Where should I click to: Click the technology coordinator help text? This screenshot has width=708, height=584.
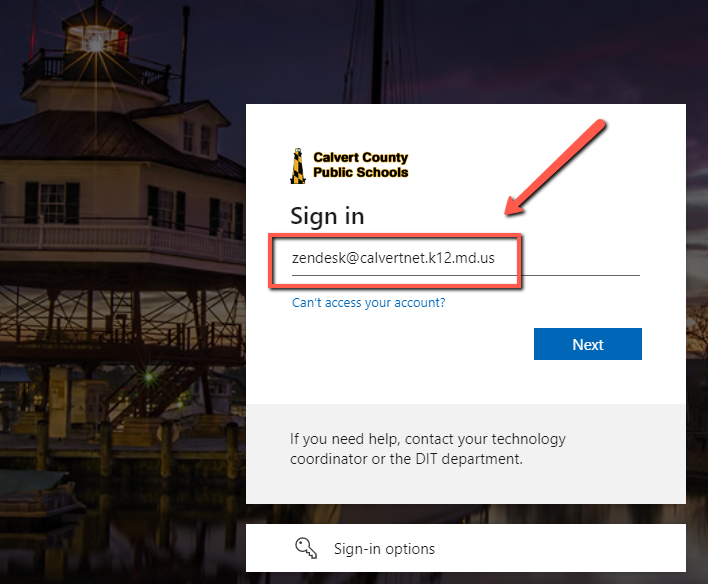(x=427, y=449)
